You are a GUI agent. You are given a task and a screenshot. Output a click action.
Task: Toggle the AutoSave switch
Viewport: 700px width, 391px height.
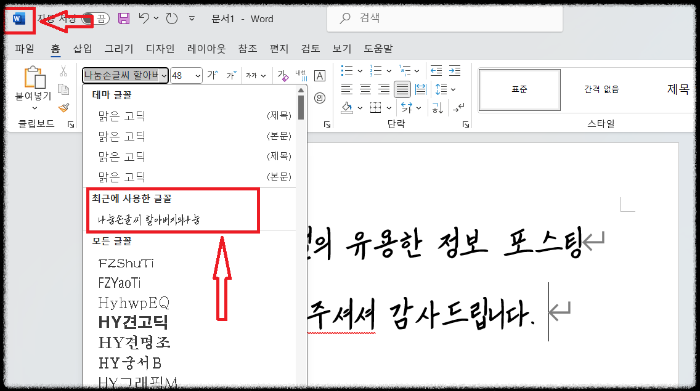click(95, 19)
